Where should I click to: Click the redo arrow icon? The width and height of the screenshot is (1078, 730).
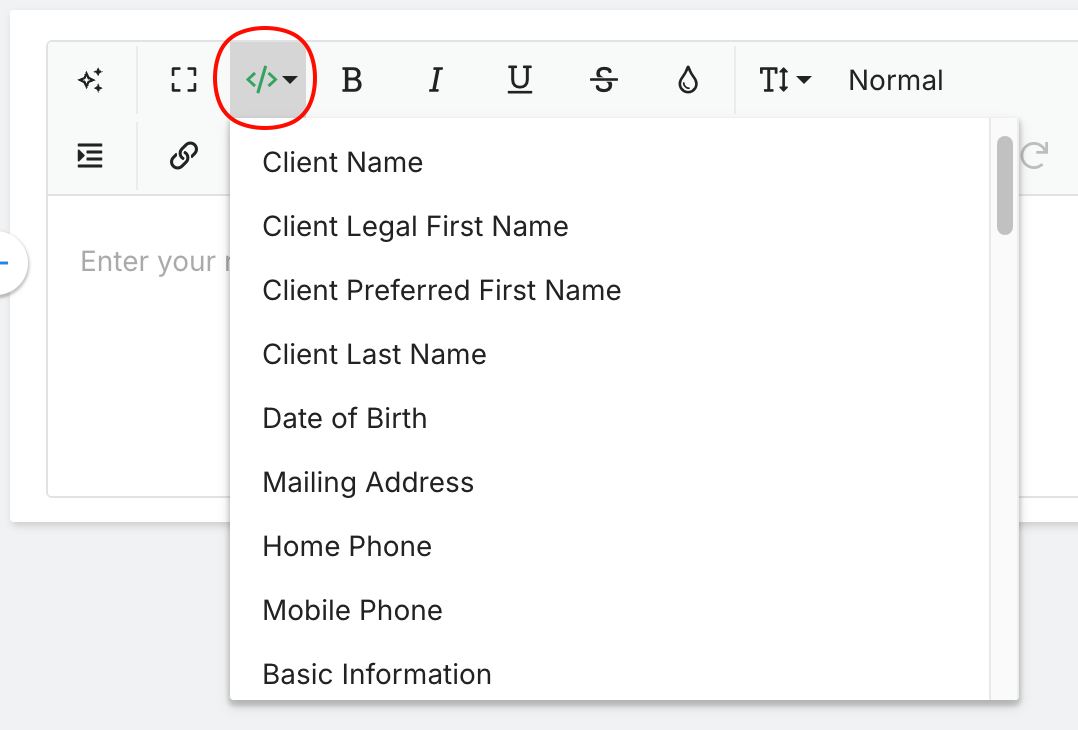(x=1034, y=156)
